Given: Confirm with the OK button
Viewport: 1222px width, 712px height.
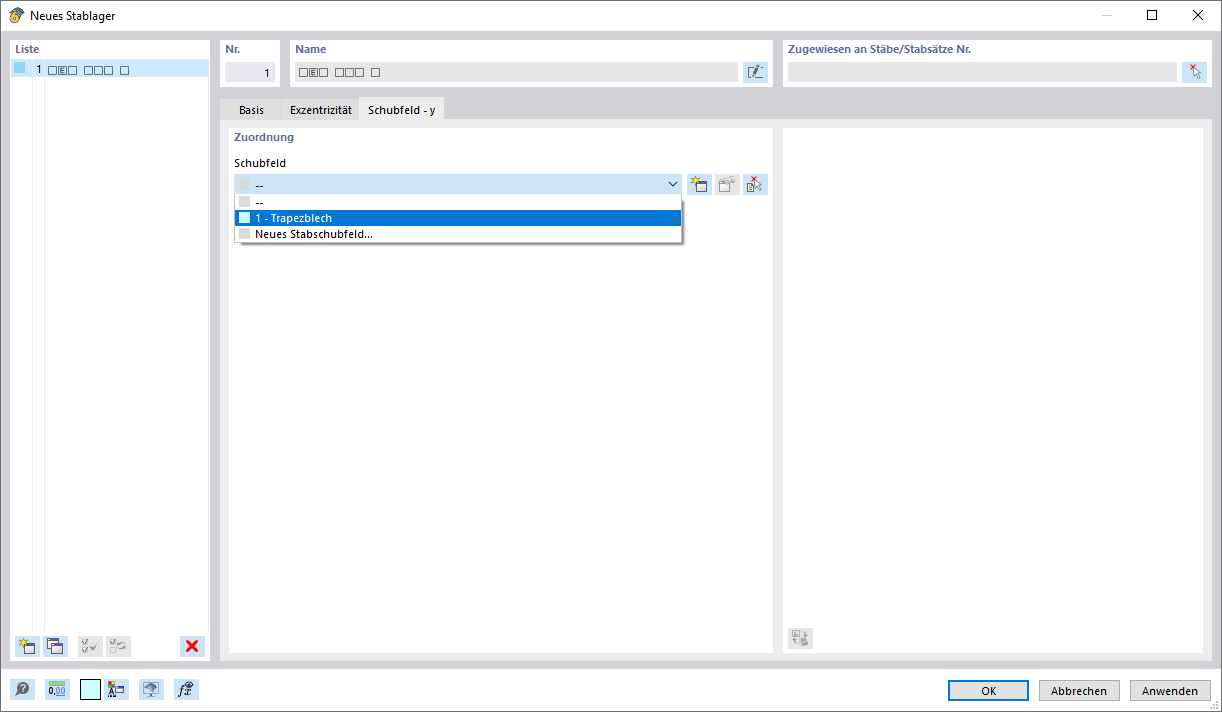Looking at the screenshot, I should [988, 691].
